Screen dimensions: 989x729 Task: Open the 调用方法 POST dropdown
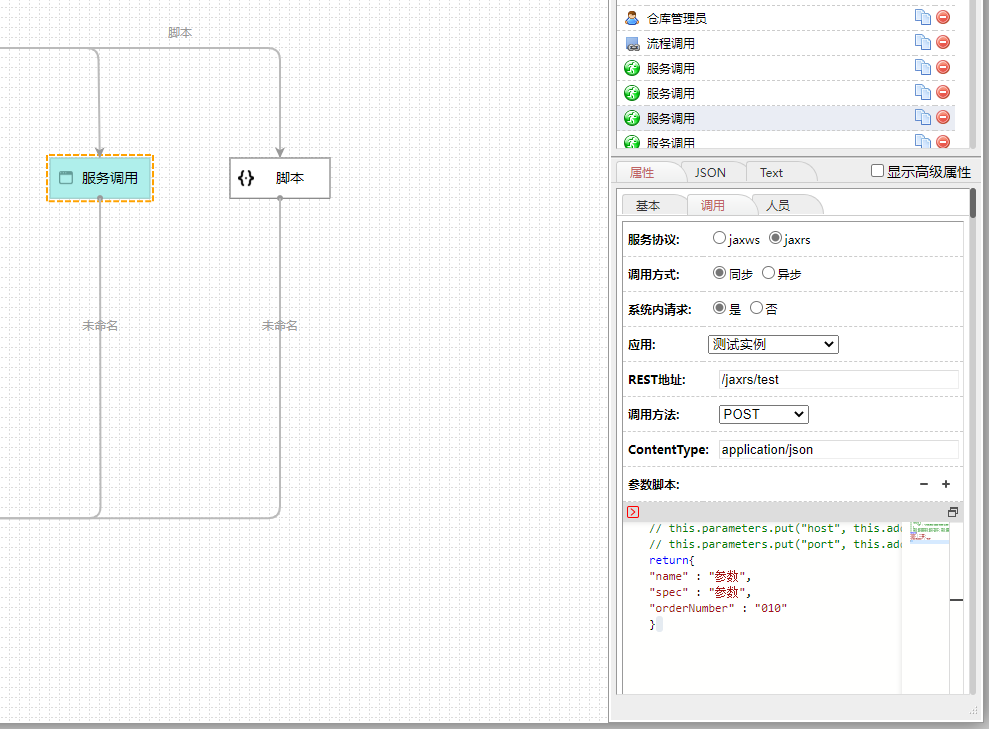763,414
